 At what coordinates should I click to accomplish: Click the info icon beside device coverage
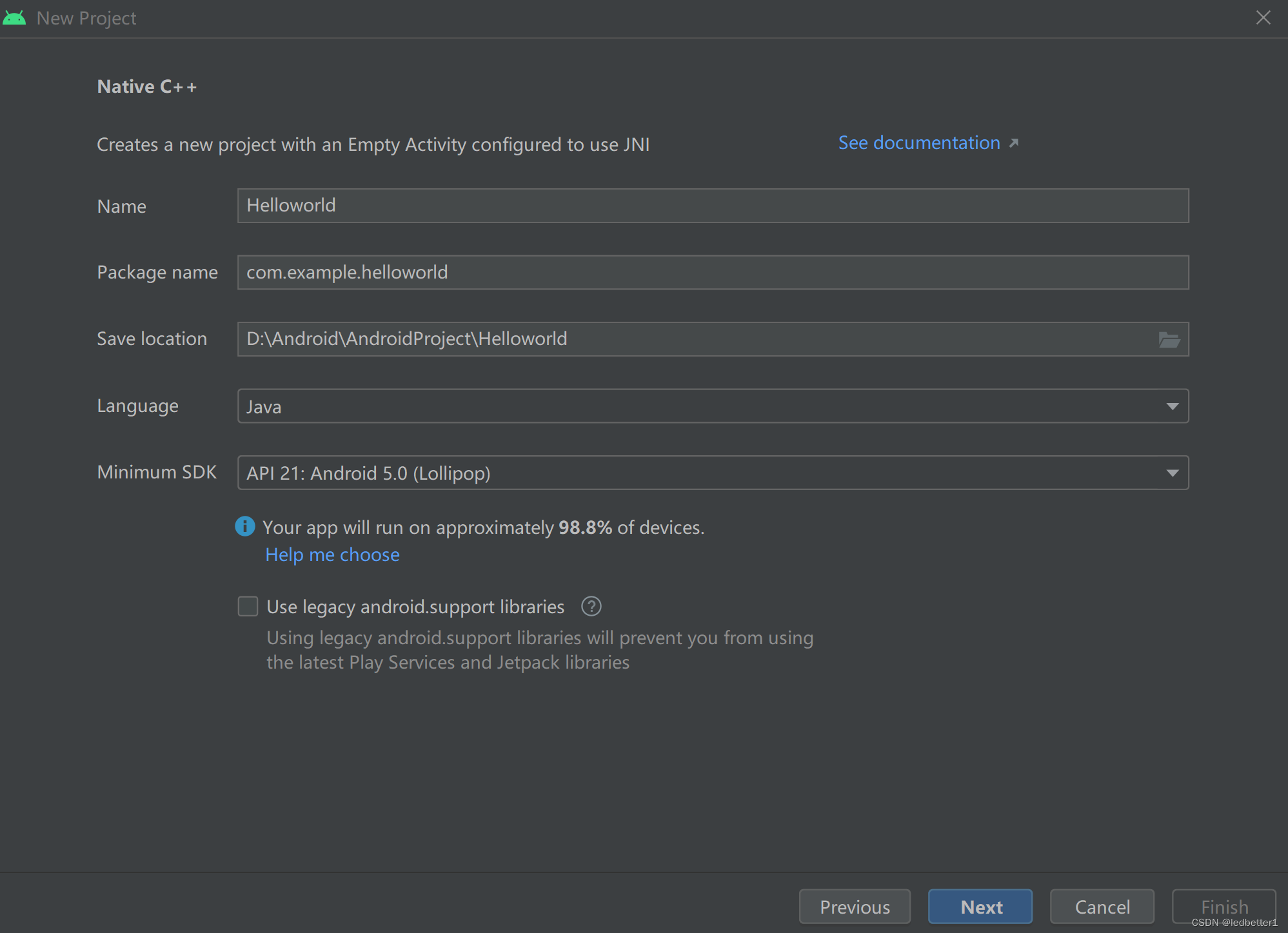(x=244, y=526)
